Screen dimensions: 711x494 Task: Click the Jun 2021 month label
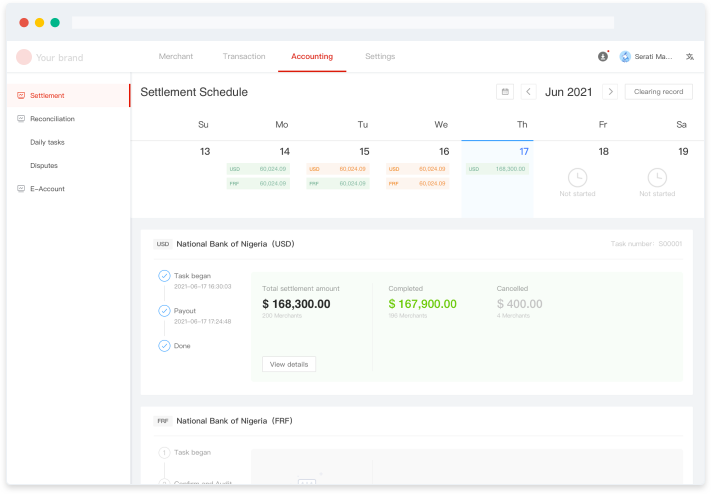[x=569, y=92]
